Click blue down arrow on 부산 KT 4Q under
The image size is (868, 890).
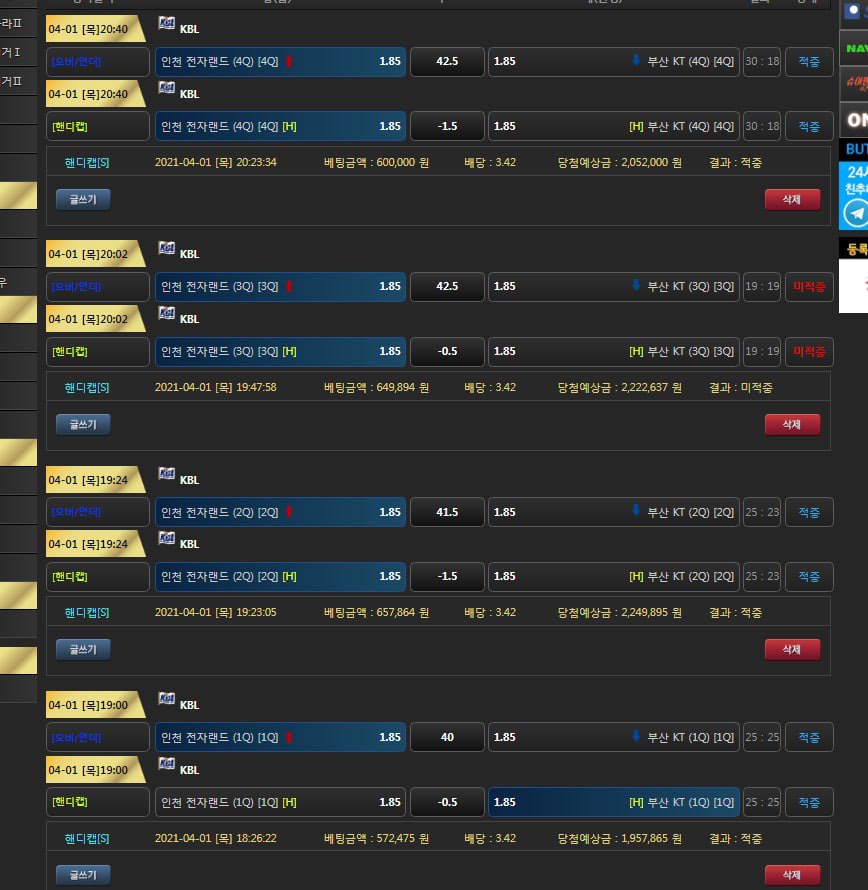pos(635,61)
